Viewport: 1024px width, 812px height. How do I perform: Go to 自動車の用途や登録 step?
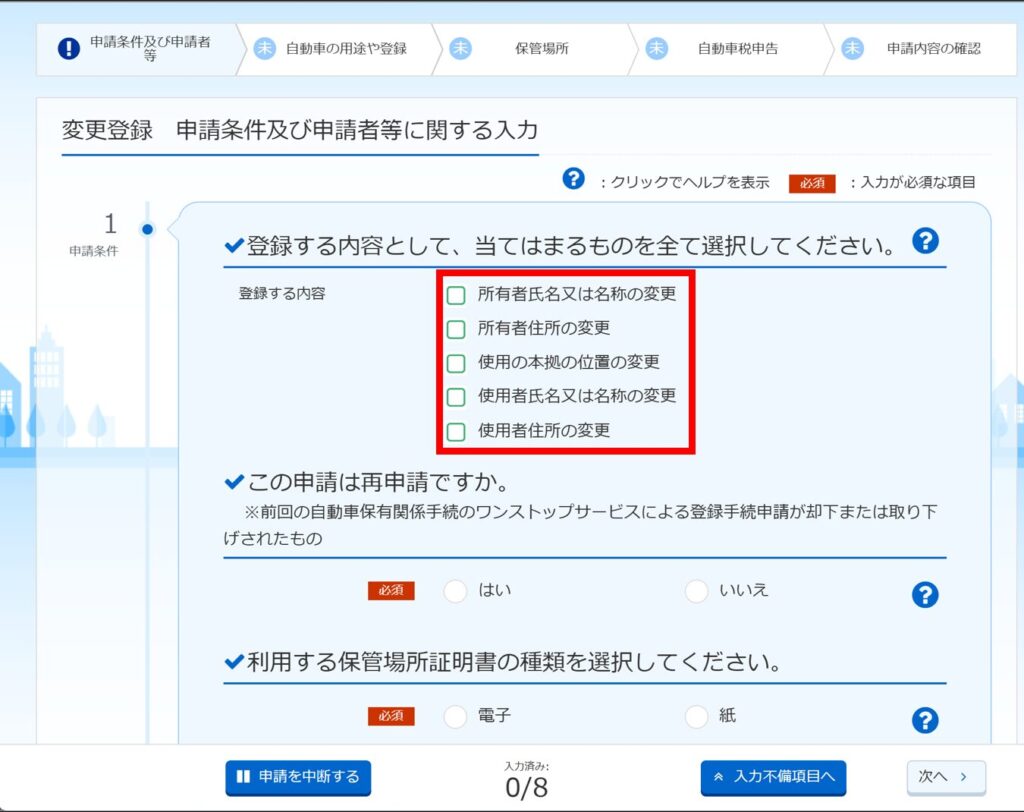click(x=335, y=49)
